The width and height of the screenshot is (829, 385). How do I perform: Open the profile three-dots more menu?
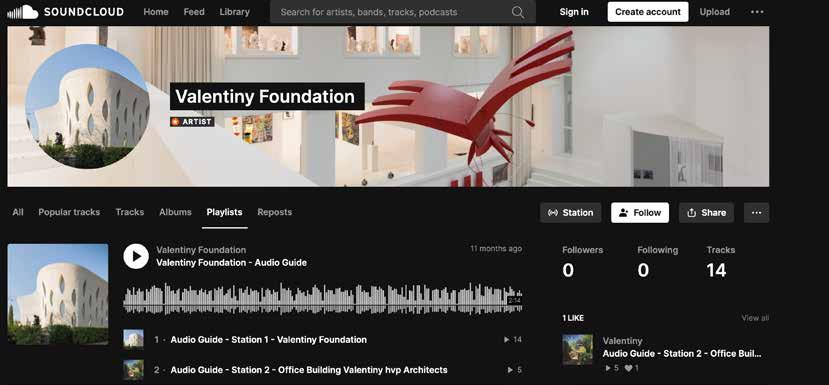click(757, 213)
